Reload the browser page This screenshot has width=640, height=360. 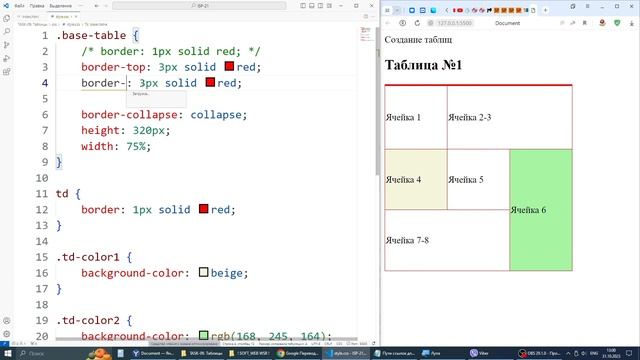coord(417,23)
